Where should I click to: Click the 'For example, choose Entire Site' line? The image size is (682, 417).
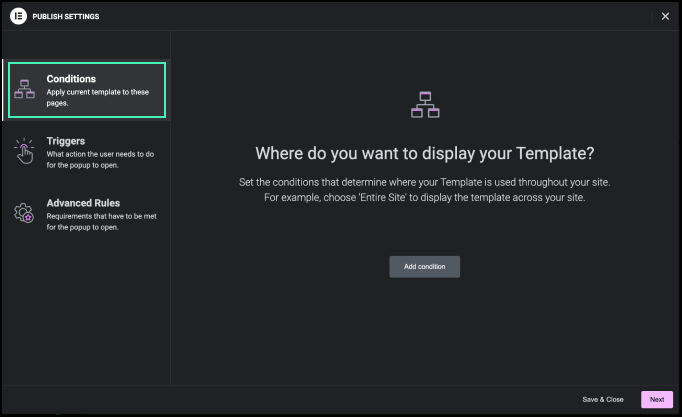[x=424, y=197]
